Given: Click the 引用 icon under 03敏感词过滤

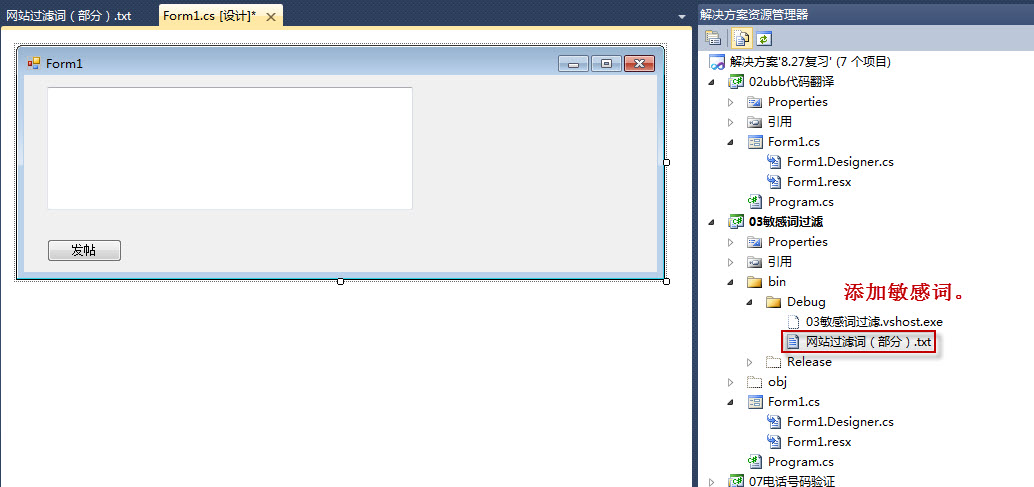Looking at the screenshot, I should 754,262.
